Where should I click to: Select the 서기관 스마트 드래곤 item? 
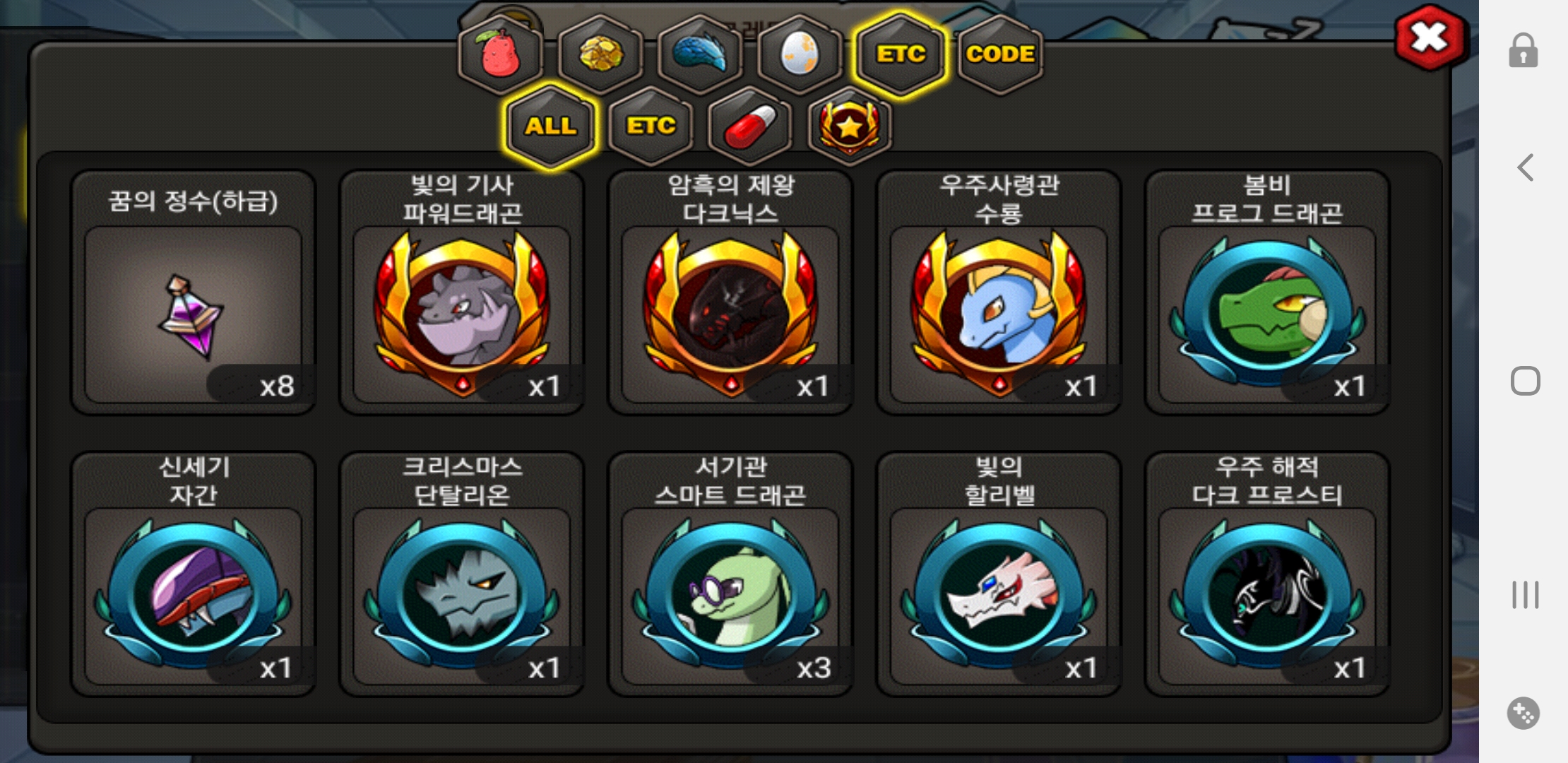[x=730, y=574]
